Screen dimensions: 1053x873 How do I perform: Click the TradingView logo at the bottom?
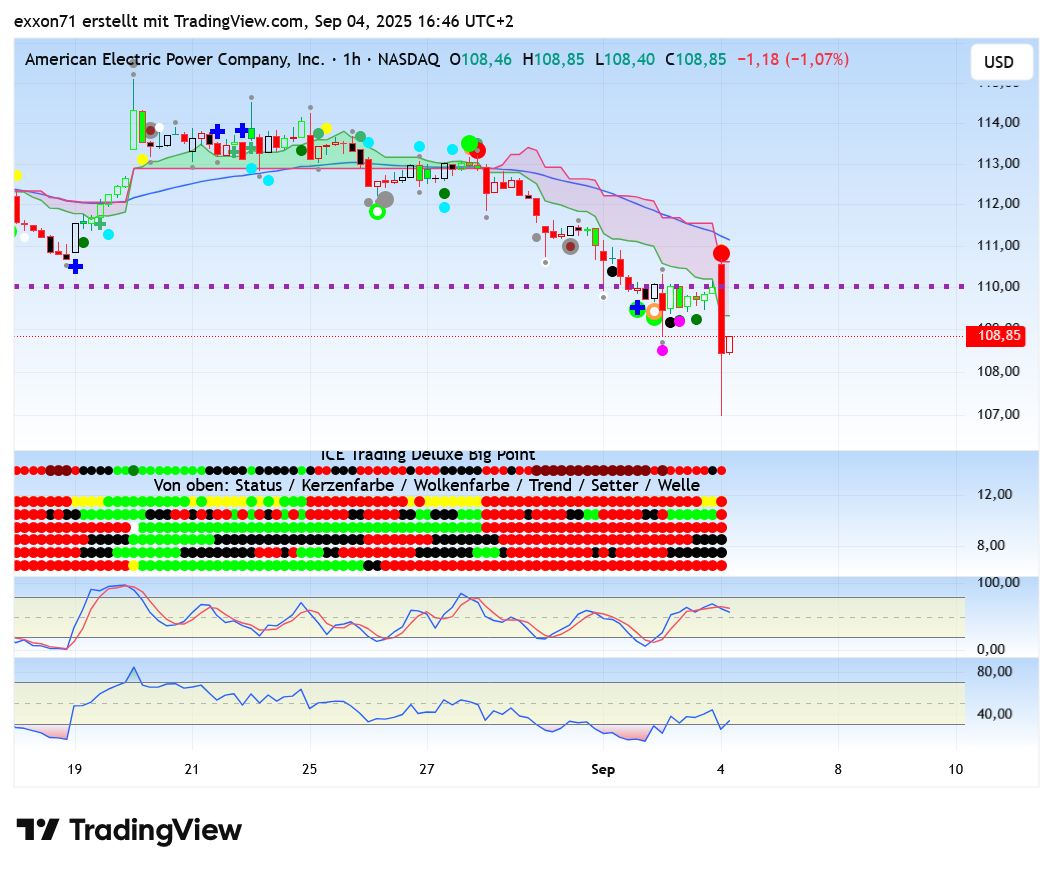(129, 830)
